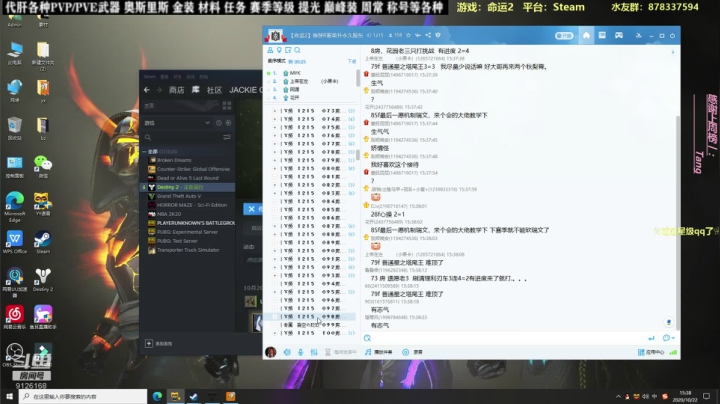Click scroll-to-bottom button in chat

pos(669,322)
